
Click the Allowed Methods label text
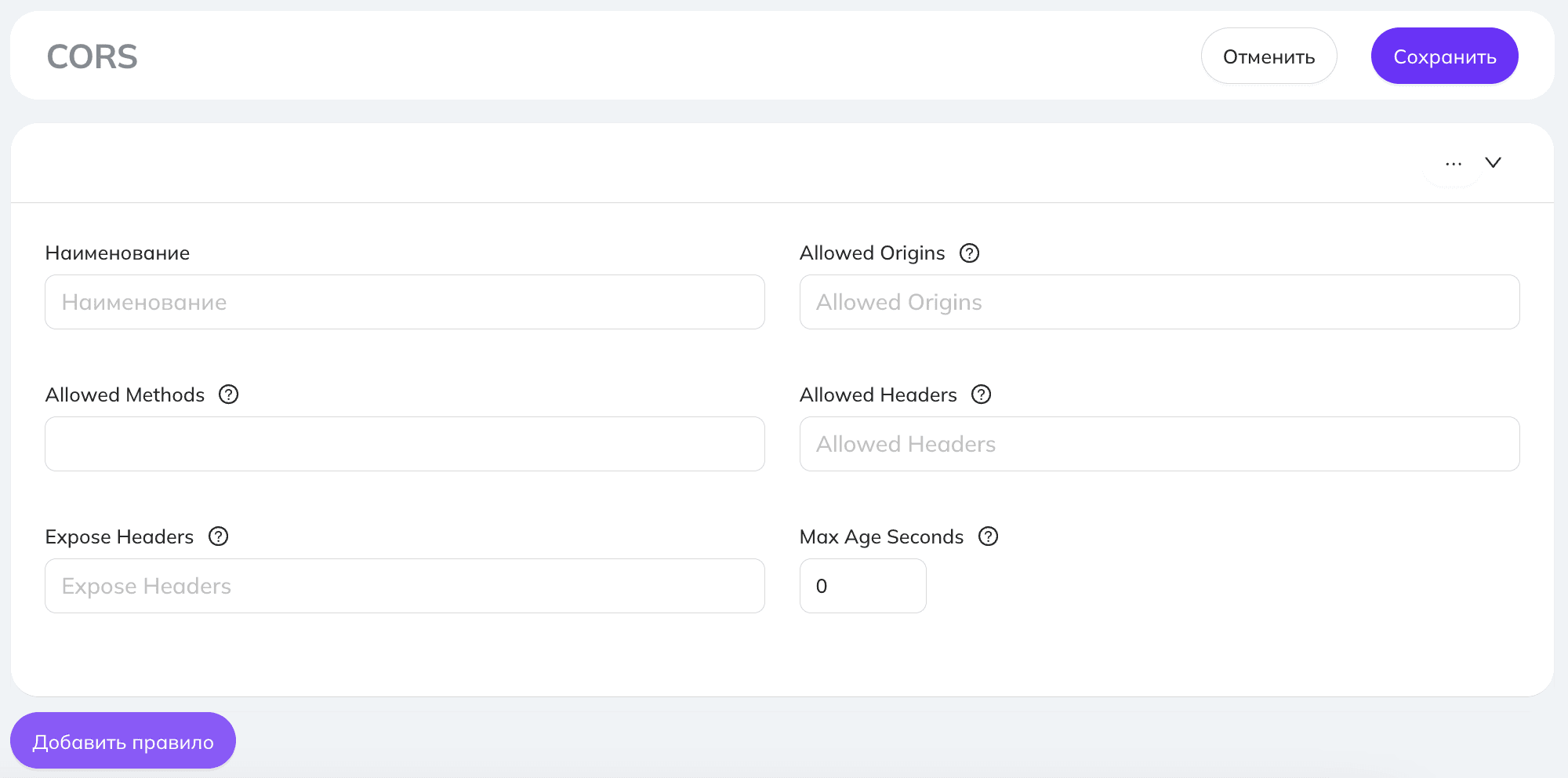[x=125, y=394]
